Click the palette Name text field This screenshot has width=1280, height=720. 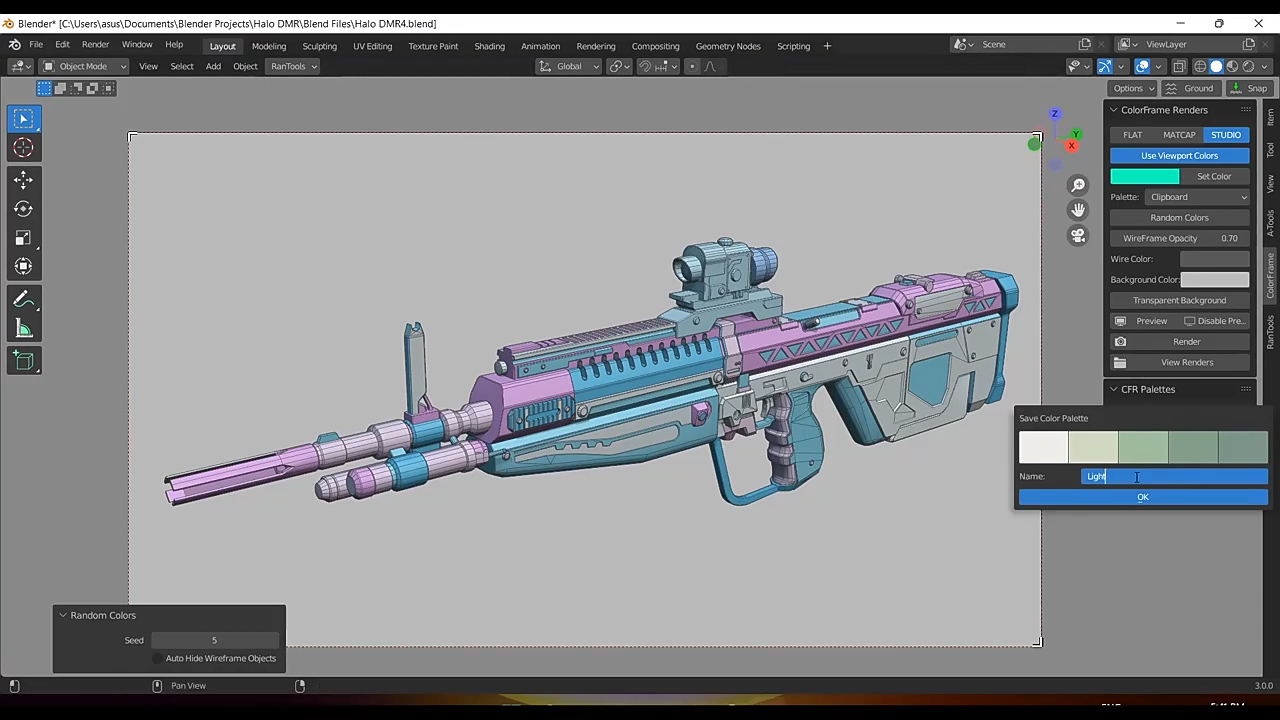(1174, 476)
